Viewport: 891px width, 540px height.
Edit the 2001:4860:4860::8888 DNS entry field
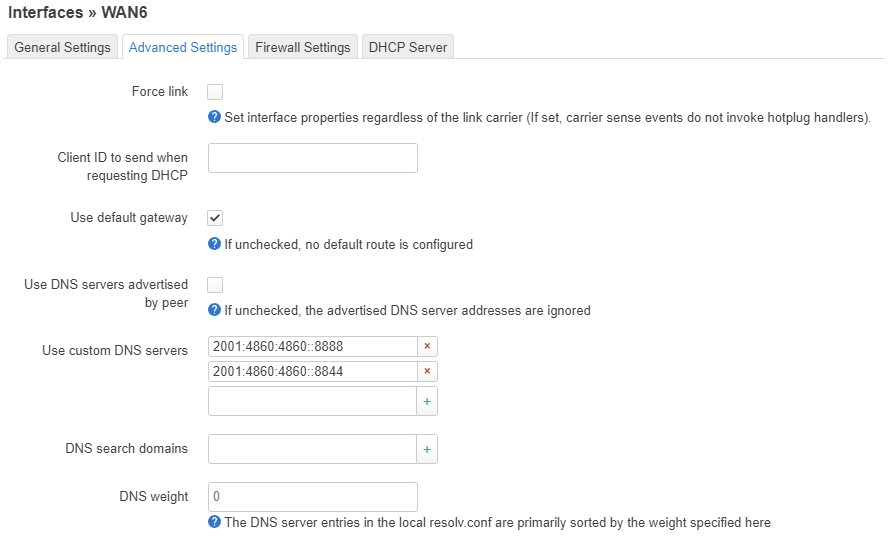pos(313,346)
